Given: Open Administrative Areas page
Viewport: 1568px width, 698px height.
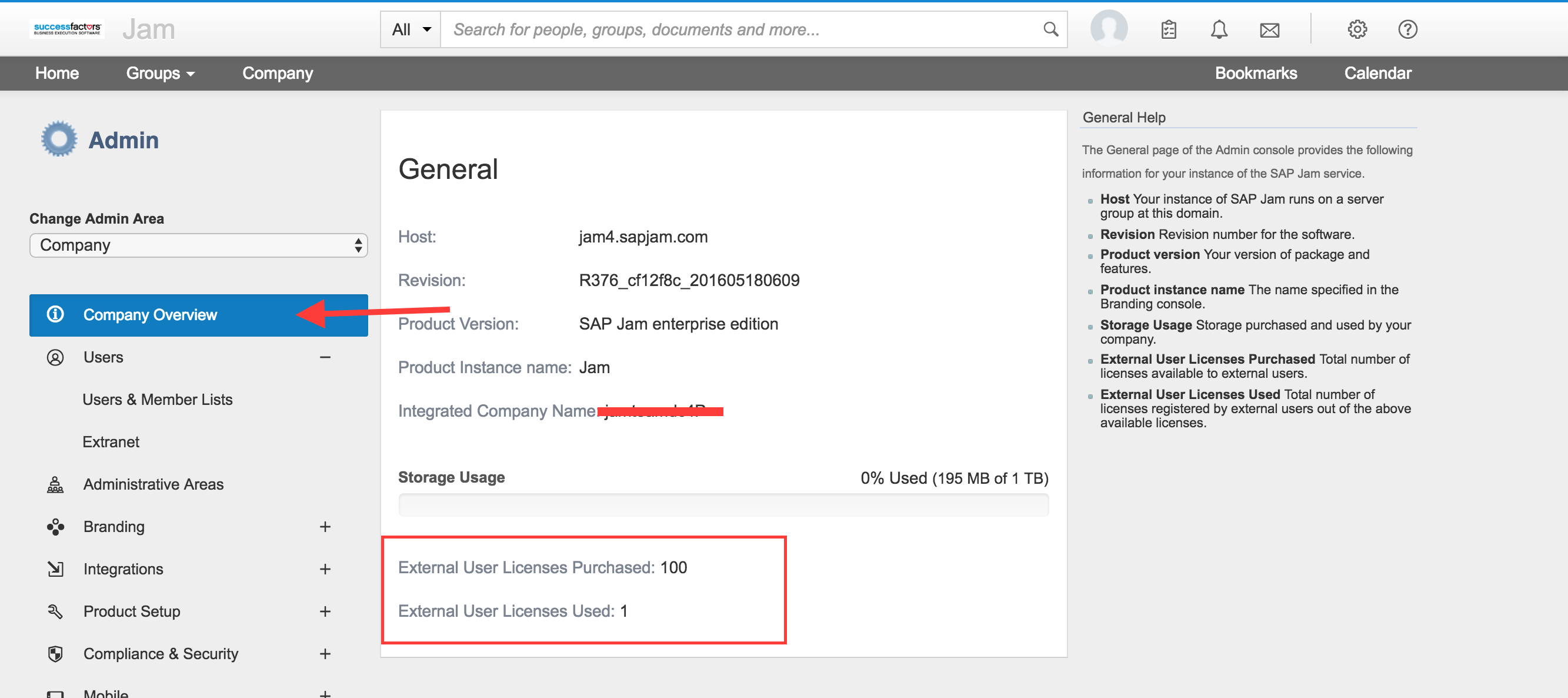Looking at the screenshot, I should click(154, 484).
